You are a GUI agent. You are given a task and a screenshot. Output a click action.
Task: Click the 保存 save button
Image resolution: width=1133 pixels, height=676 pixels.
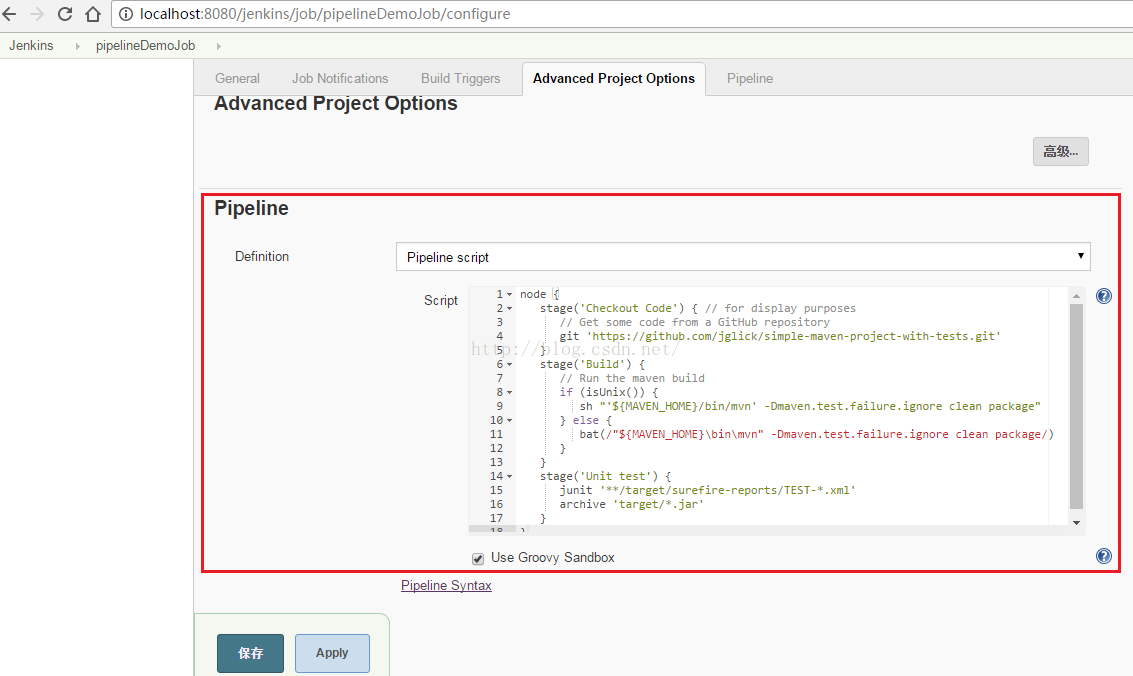(x=250, y=653)
